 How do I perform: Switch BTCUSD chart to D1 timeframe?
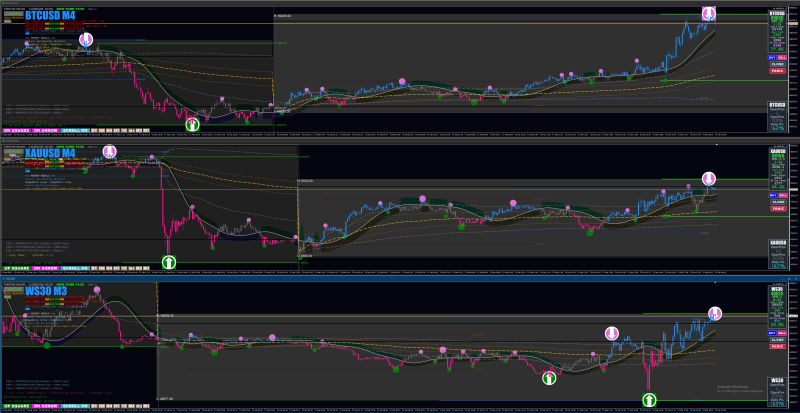click(x=94, y=131)
